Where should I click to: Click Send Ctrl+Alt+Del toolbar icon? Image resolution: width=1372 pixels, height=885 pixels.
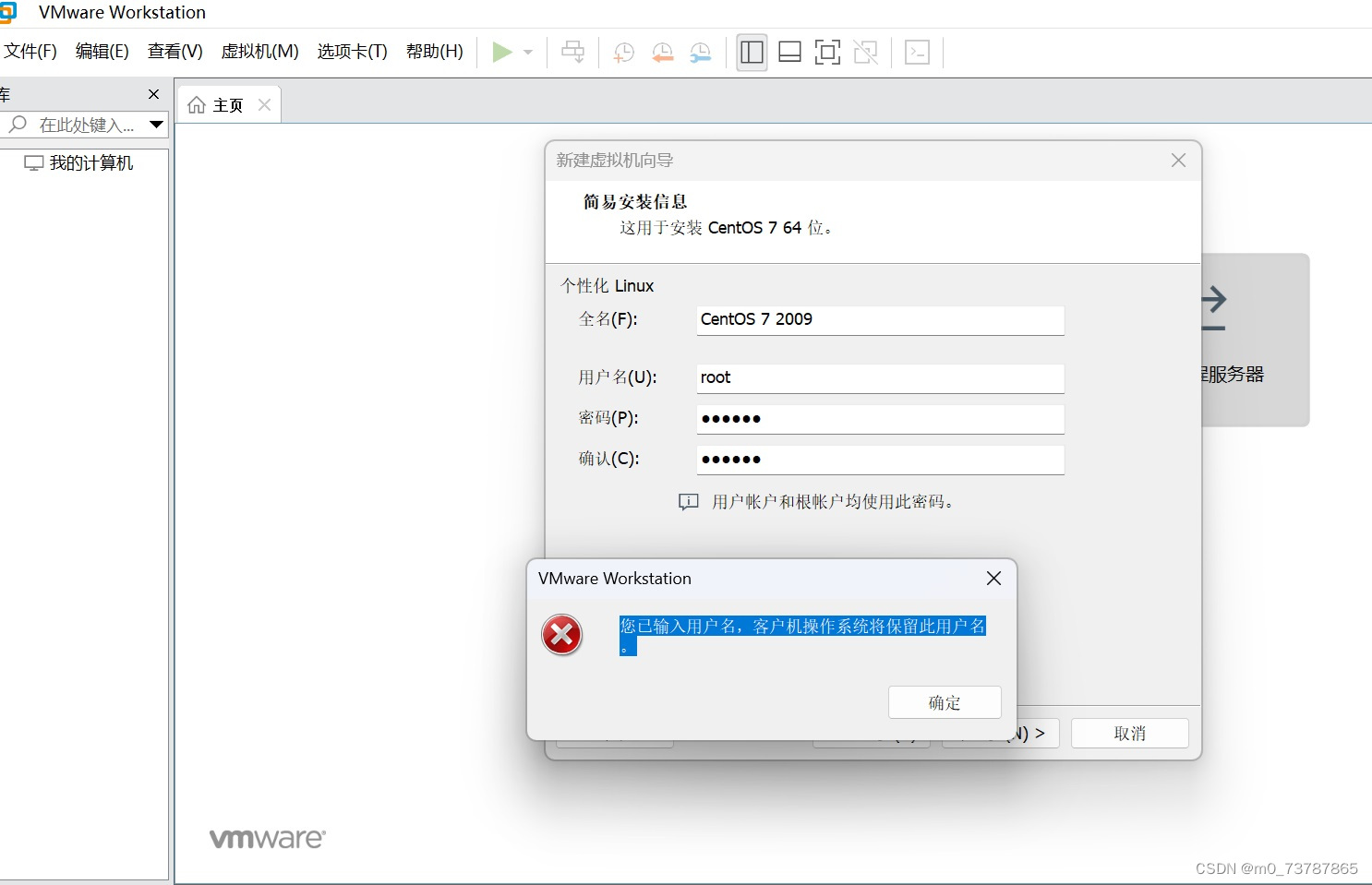pyautogui.click(x=572, y=52)
